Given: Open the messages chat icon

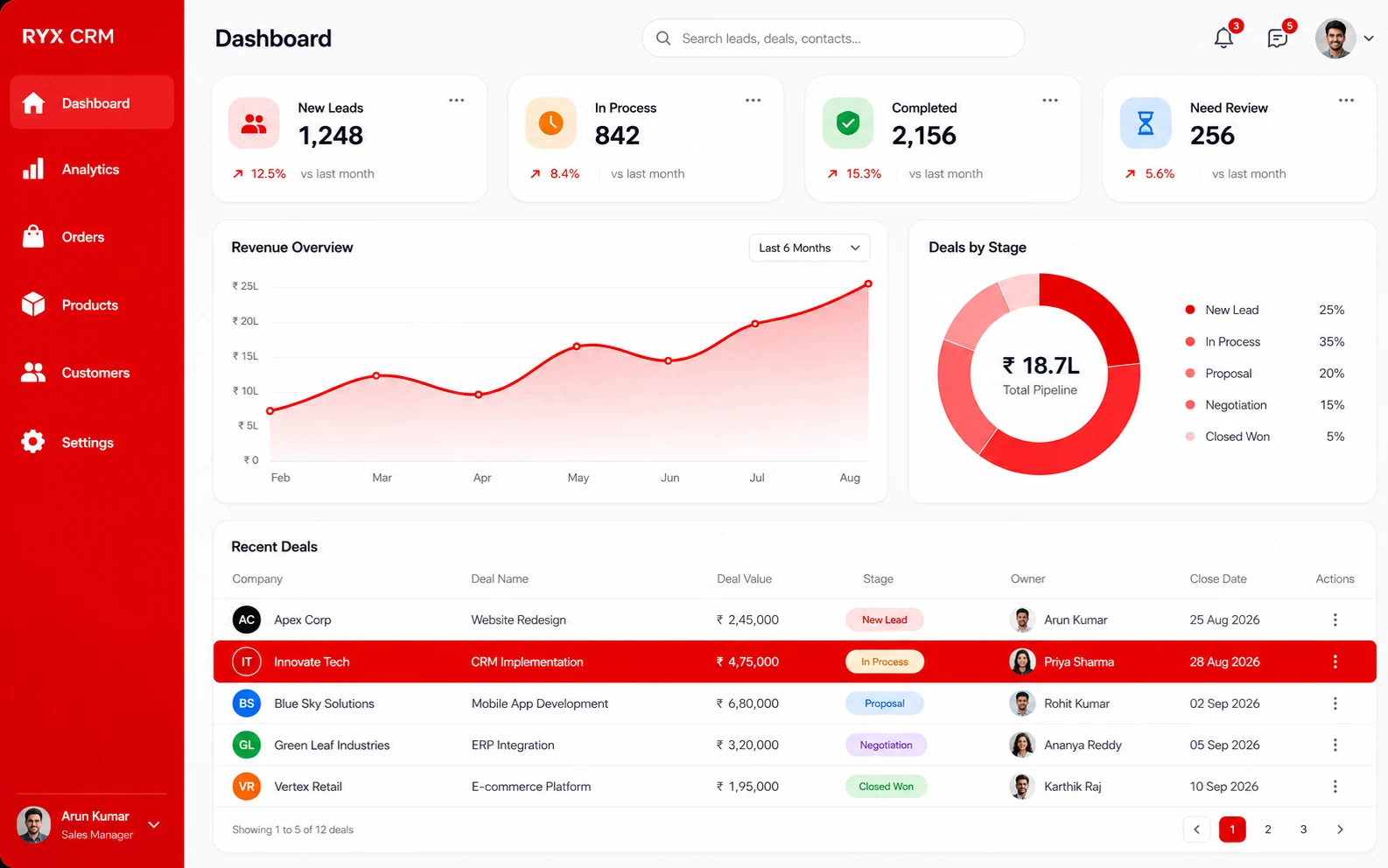Looking at the screenshot, I should [x=1278, y=38].
